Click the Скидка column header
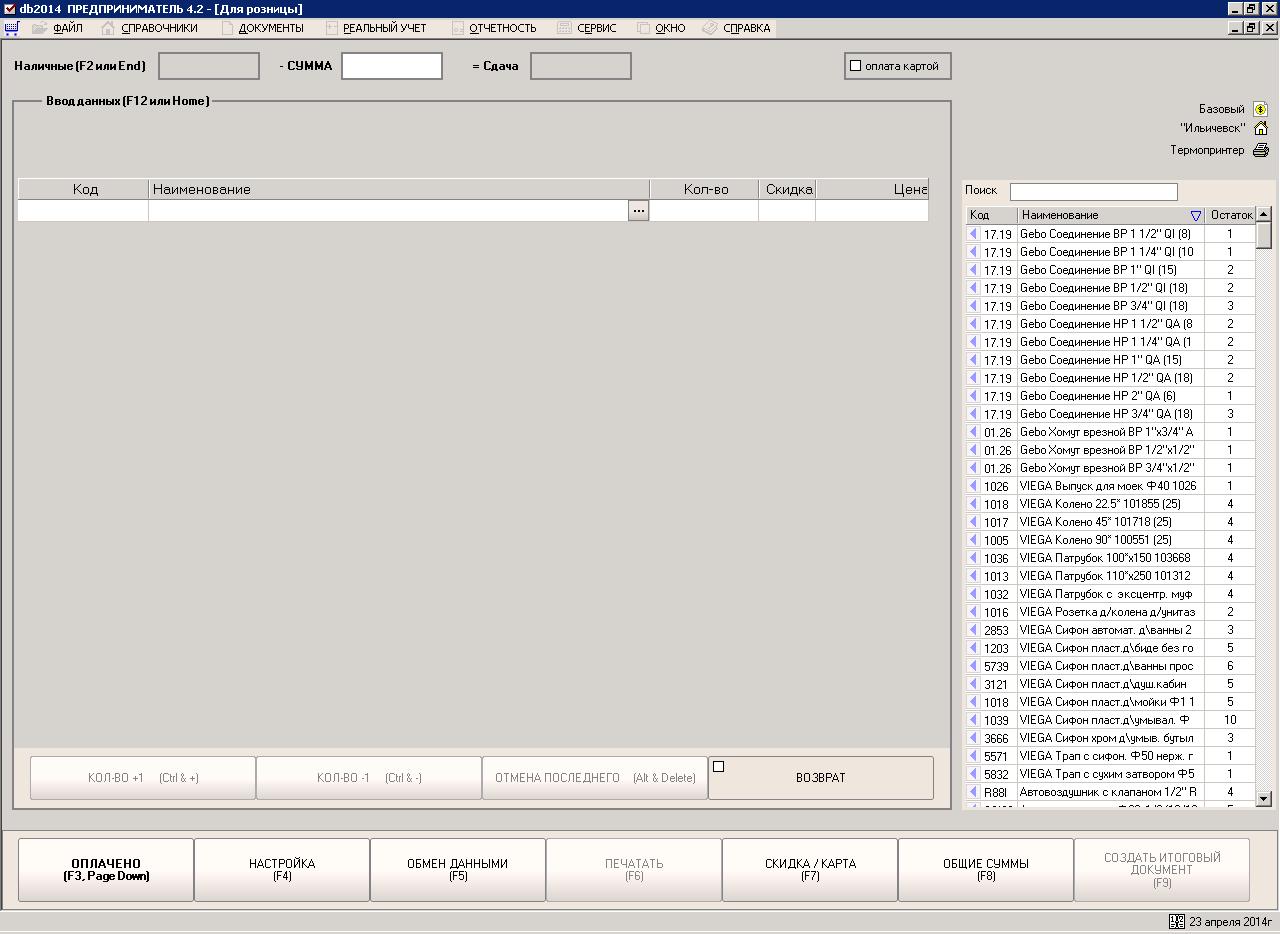Screen dimensions: 1280x934 788,189
